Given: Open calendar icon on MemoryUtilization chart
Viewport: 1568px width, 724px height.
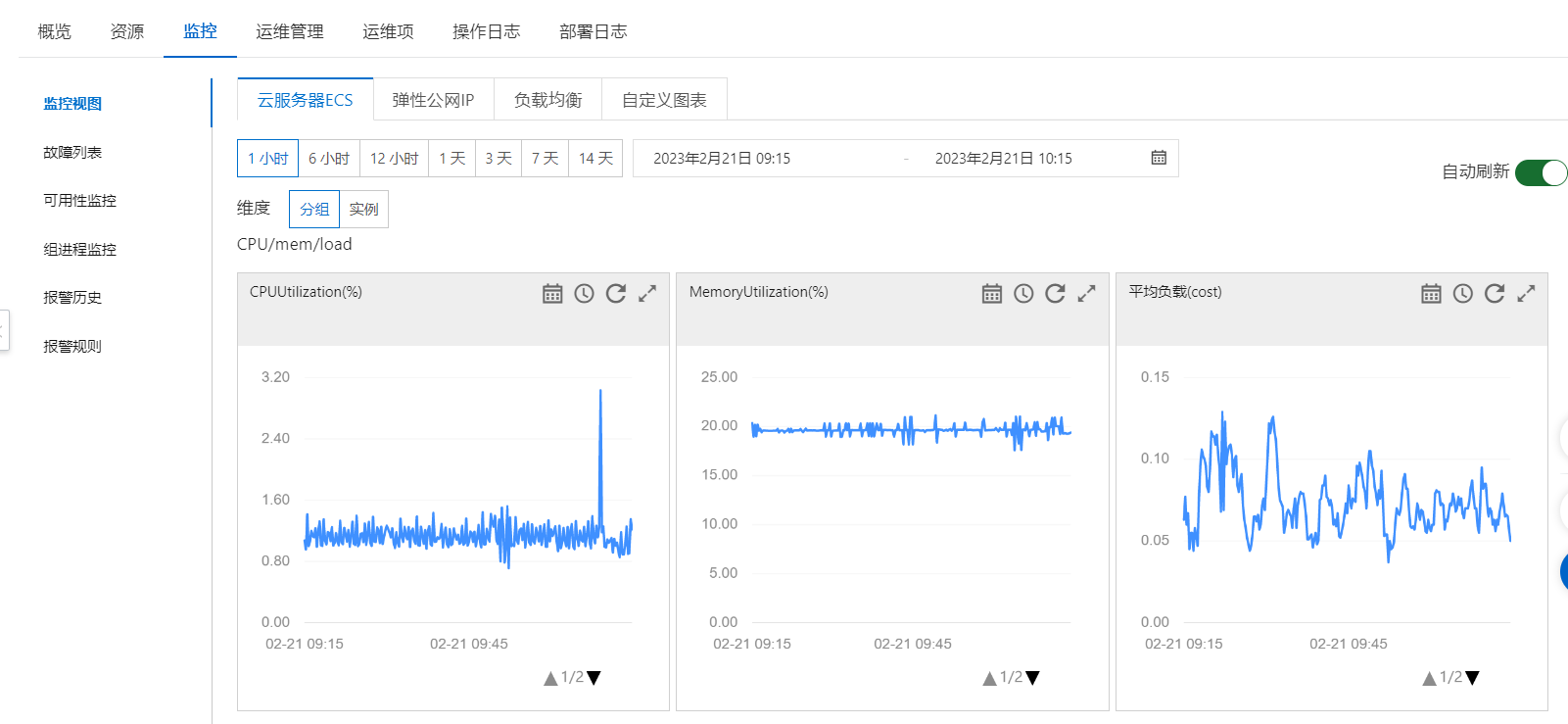Looking at the screenshot, I should 992,293.
